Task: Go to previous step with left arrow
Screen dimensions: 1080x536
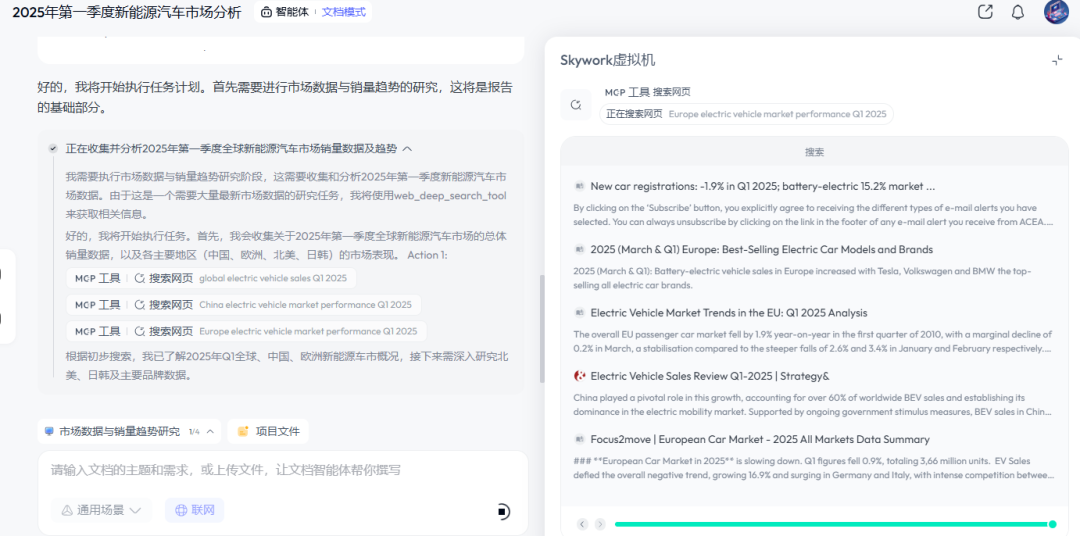Action: coord(582,524)
